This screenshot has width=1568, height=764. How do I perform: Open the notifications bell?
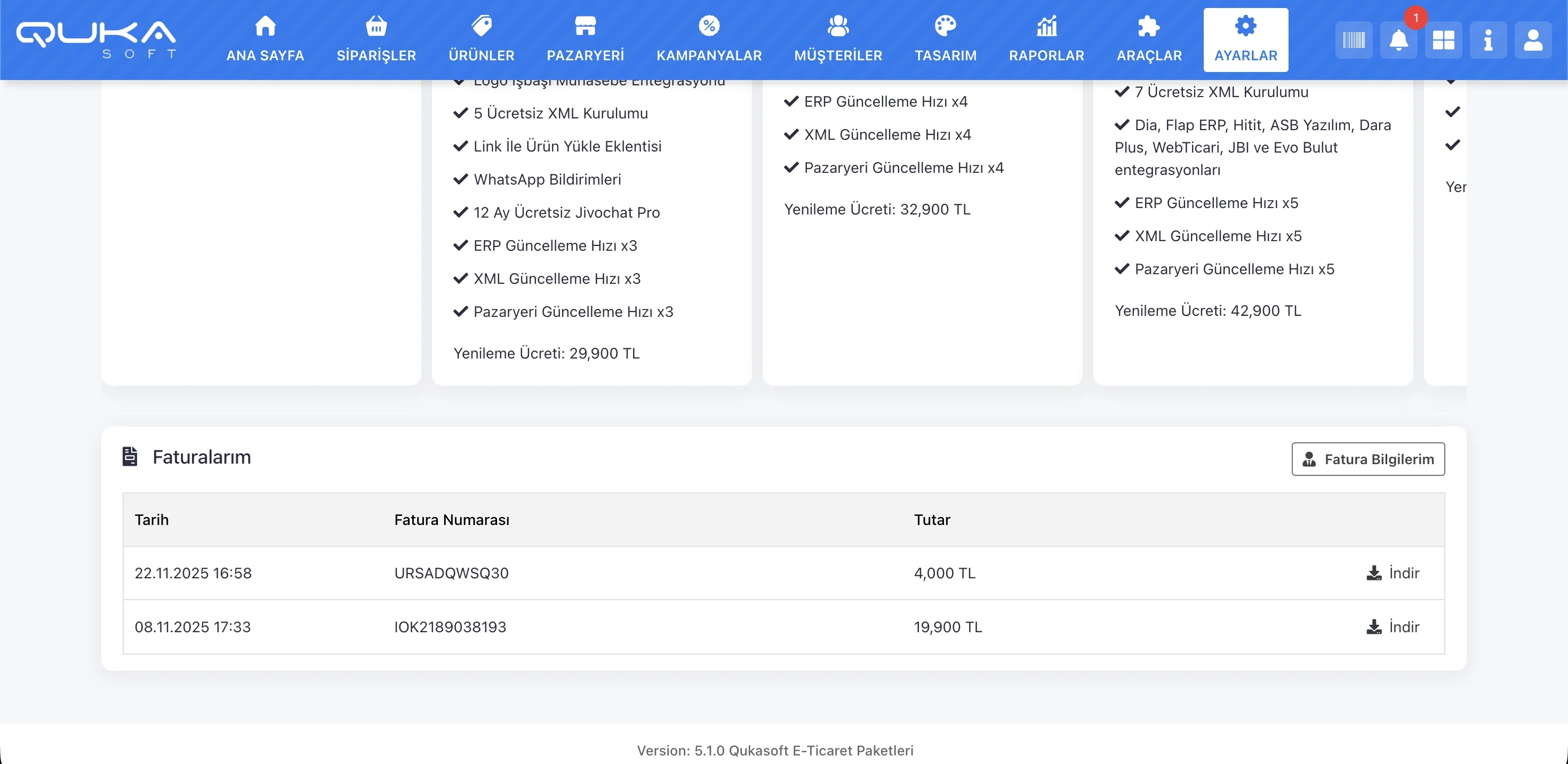[x=1398, y=40]
